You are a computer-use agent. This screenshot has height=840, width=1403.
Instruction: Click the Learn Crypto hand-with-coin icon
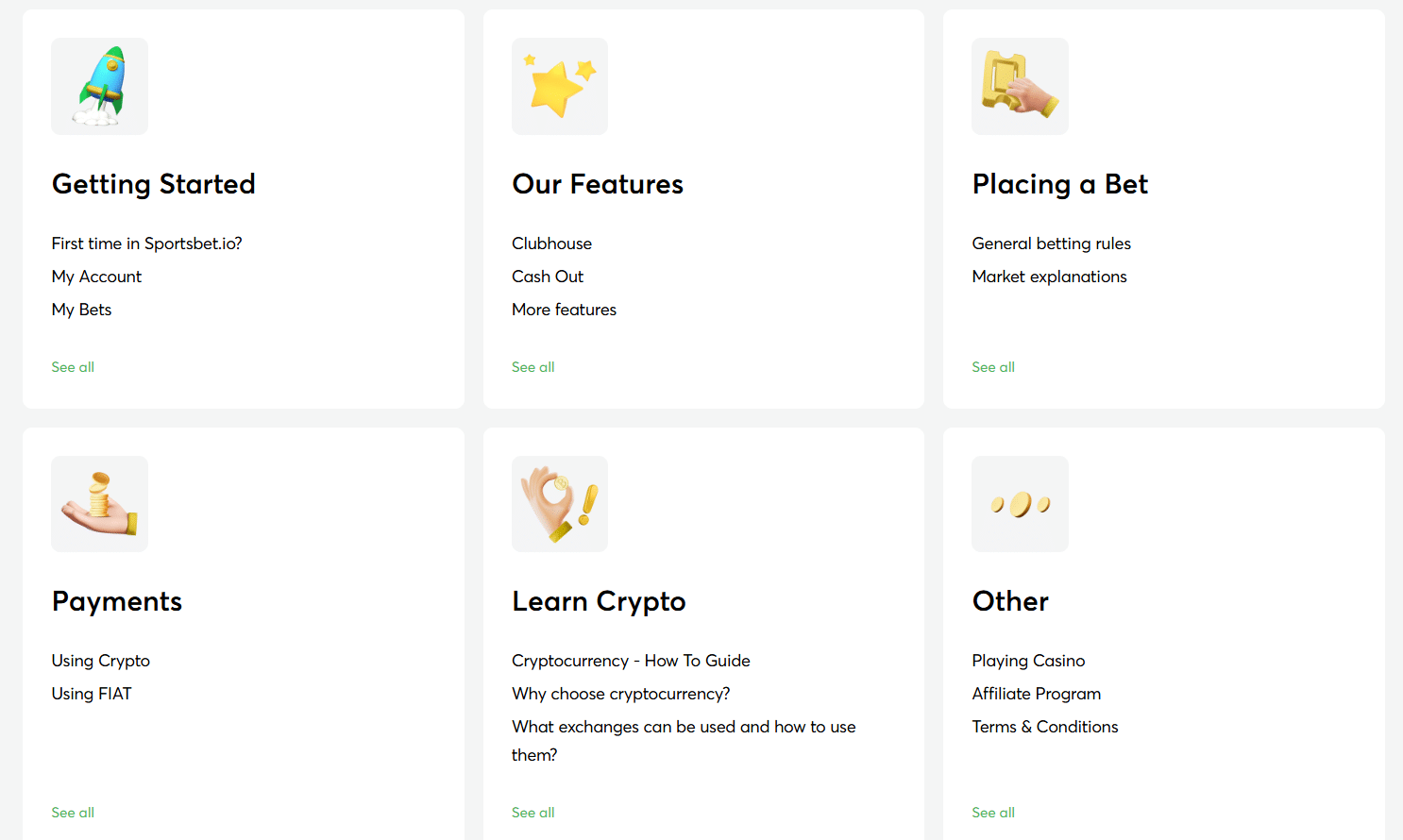[x=559, y=504]
